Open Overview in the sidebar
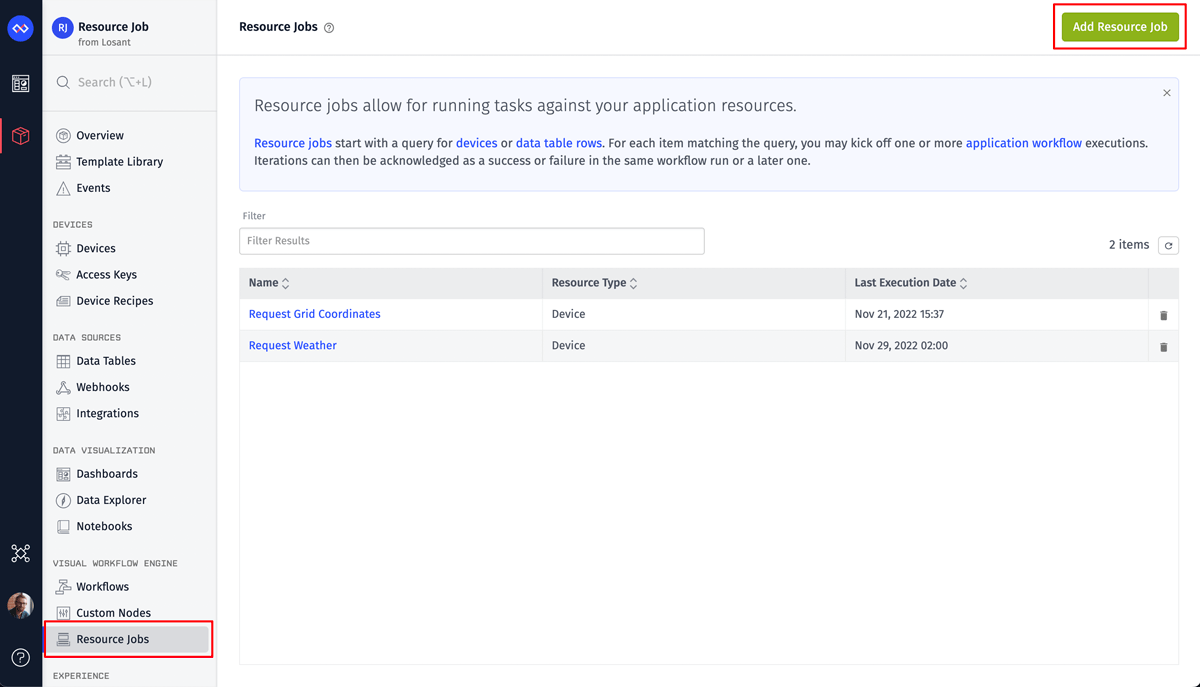This screenshot has height=687, width=1200. [100, 136]
